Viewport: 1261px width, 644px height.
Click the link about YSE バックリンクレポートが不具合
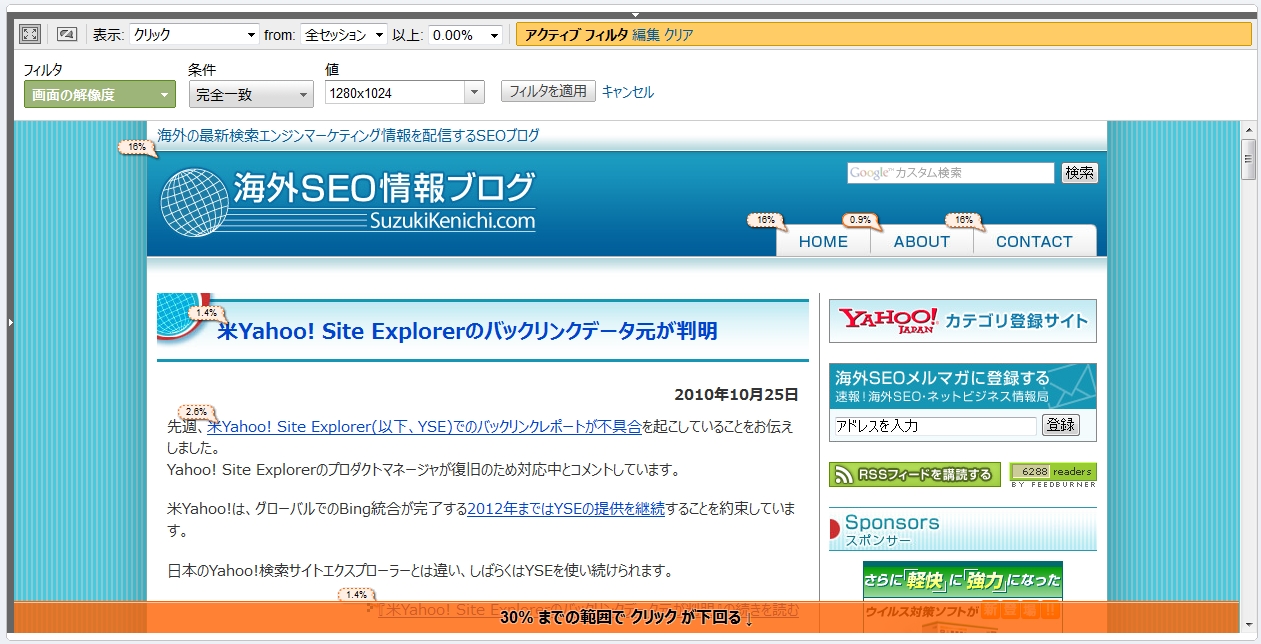(x=424, y=426)
